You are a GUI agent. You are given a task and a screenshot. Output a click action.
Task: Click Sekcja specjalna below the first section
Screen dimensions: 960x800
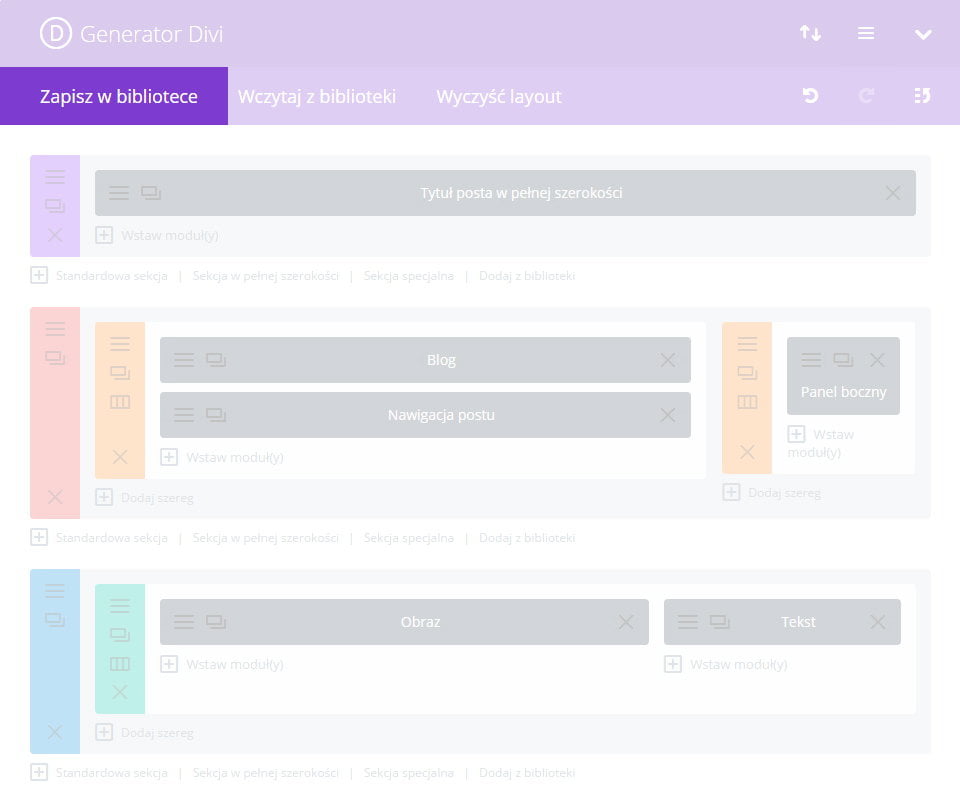click(x=408, y=276)
